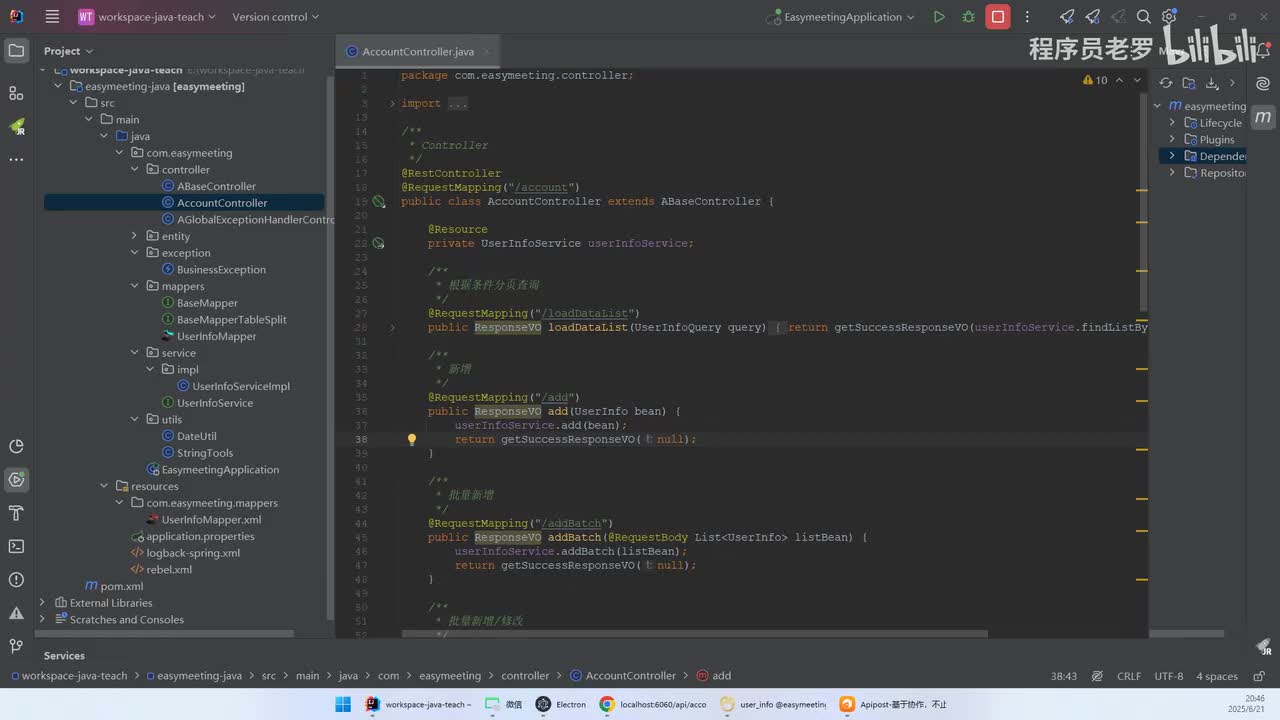Open the JRebel tool window in left sidebar
The width and height of the screenshot is (1280, 720).
coord(16,127)
